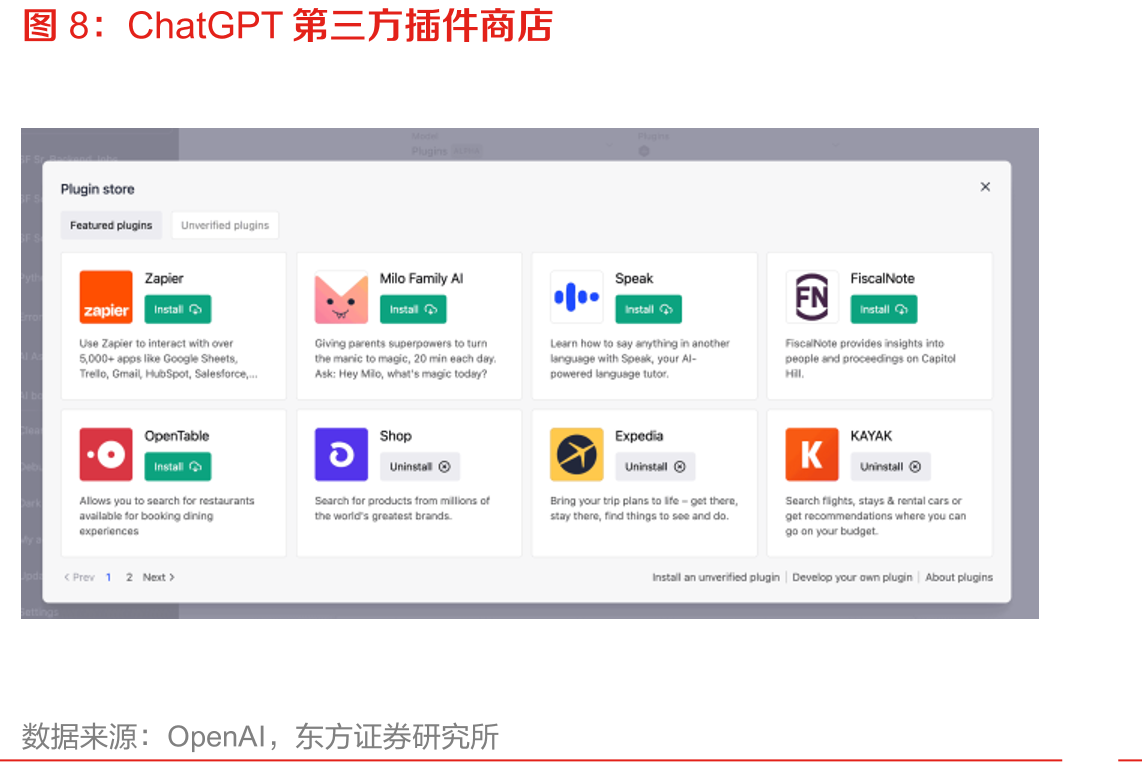This screenshot has height=766, width=1142.
Task: Click the Next page link
Action: click(x=159, y=577)
